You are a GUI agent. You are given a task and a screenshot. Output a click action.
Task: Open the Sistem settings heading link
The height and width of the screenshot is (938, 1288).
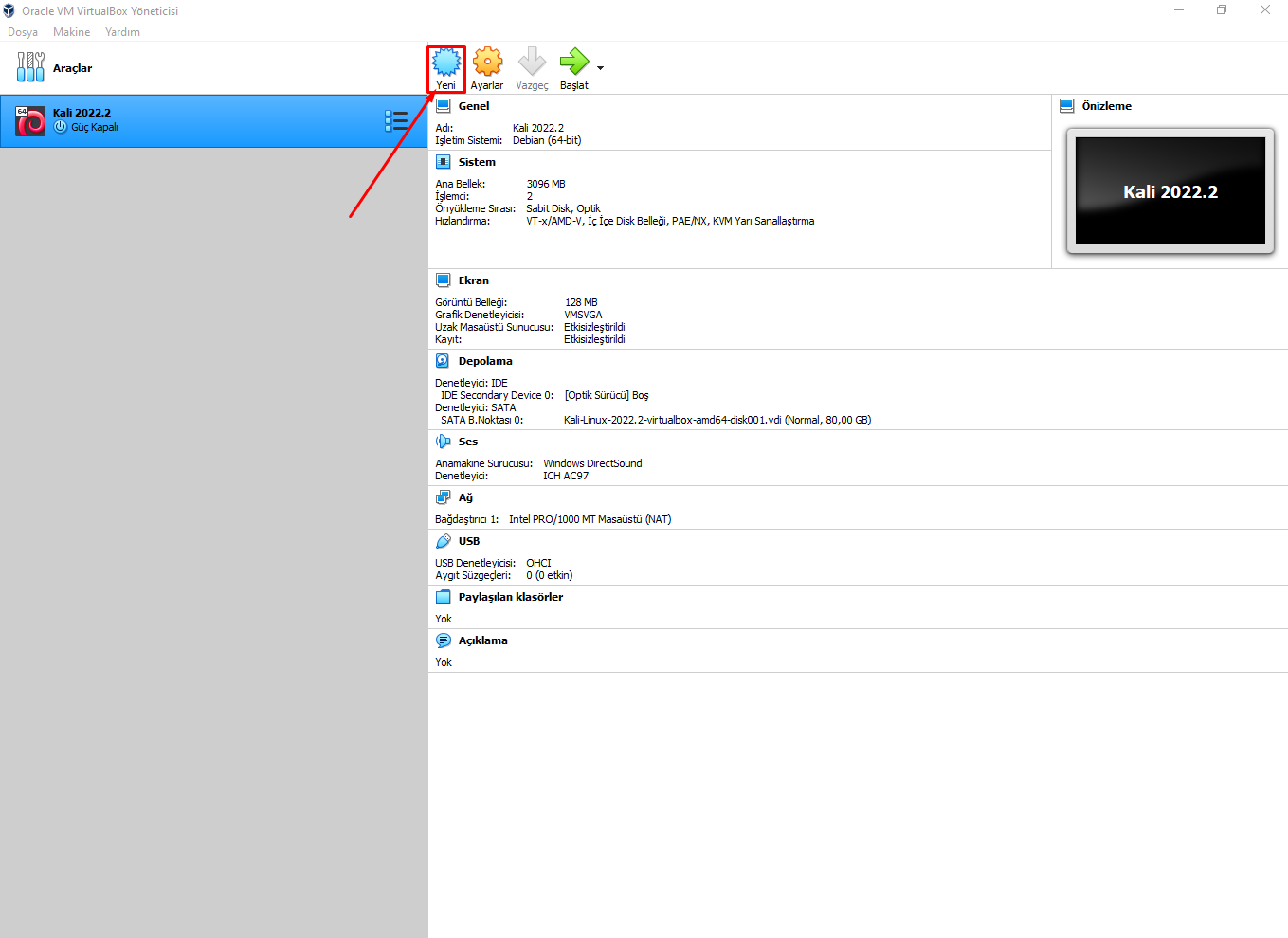pos(477,162)
